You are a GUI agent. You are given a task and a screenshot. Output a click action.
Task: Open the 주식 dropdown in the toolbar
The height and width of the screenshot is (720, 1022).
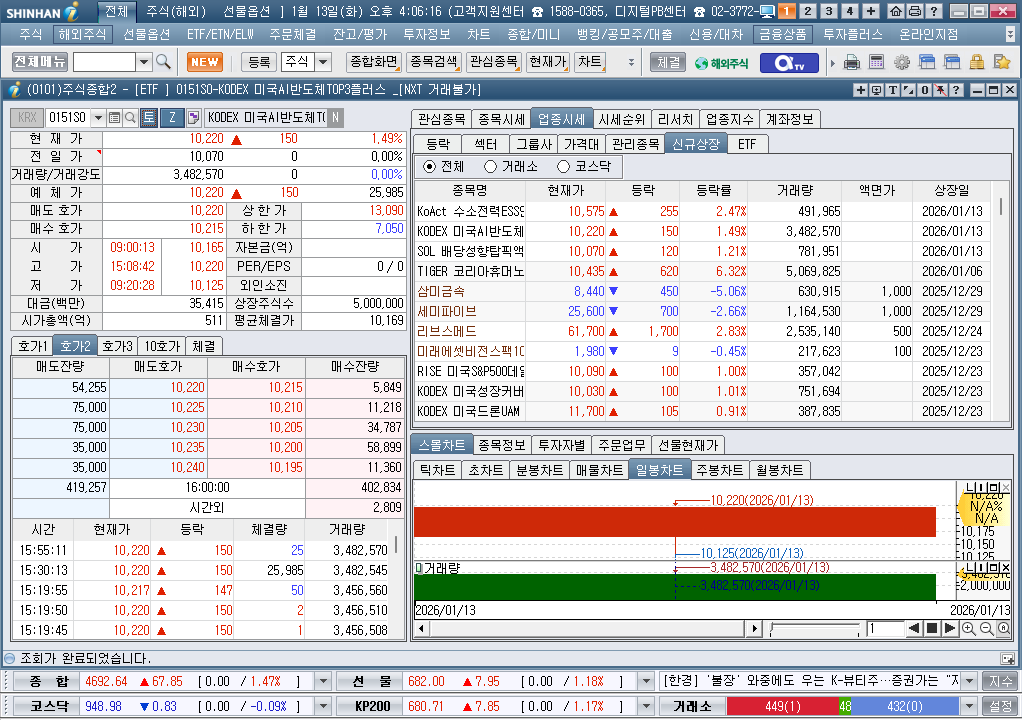[323, 62]
